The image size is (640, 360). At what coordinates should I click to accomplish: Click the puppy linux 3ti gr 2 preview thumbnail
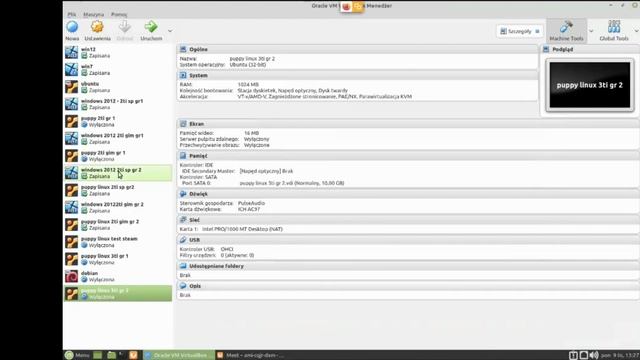pos(590,85)
